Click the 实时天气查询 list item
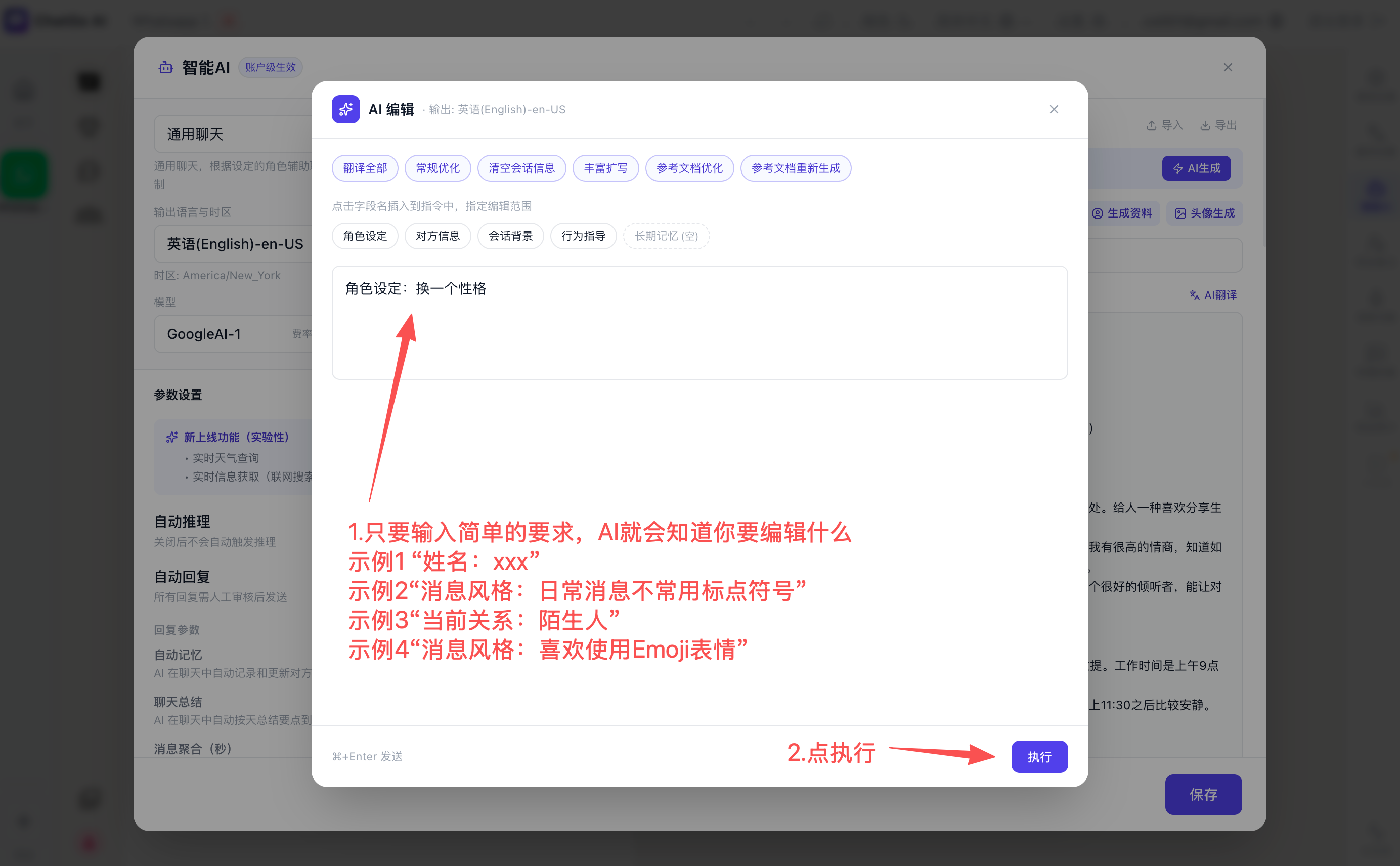The height and width of the screenshot is (866, 1400). [x=226, y=458]
